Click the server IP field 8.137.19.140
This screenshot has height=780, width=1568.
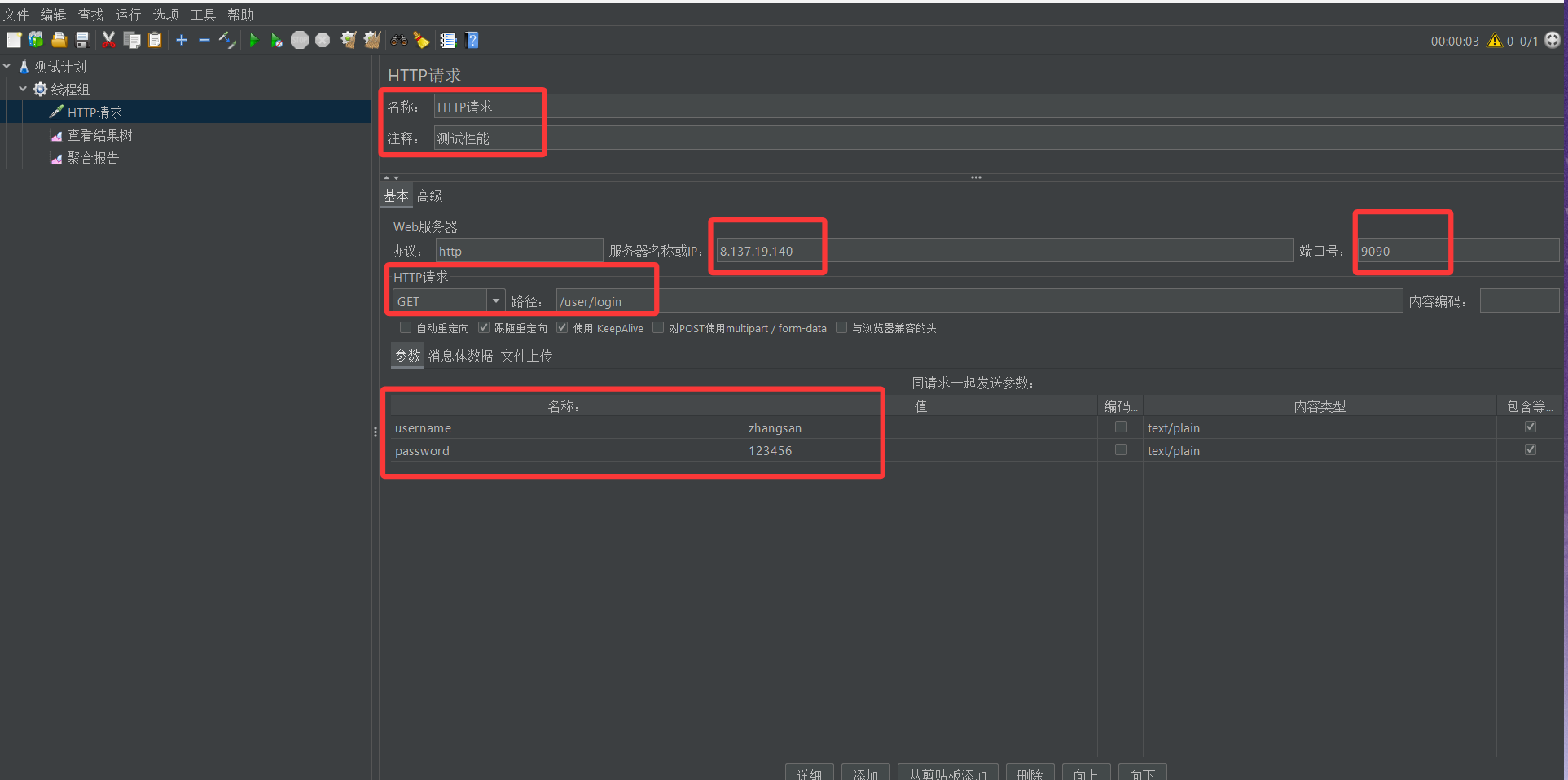pyautogui.click(x=1004, y=251)
